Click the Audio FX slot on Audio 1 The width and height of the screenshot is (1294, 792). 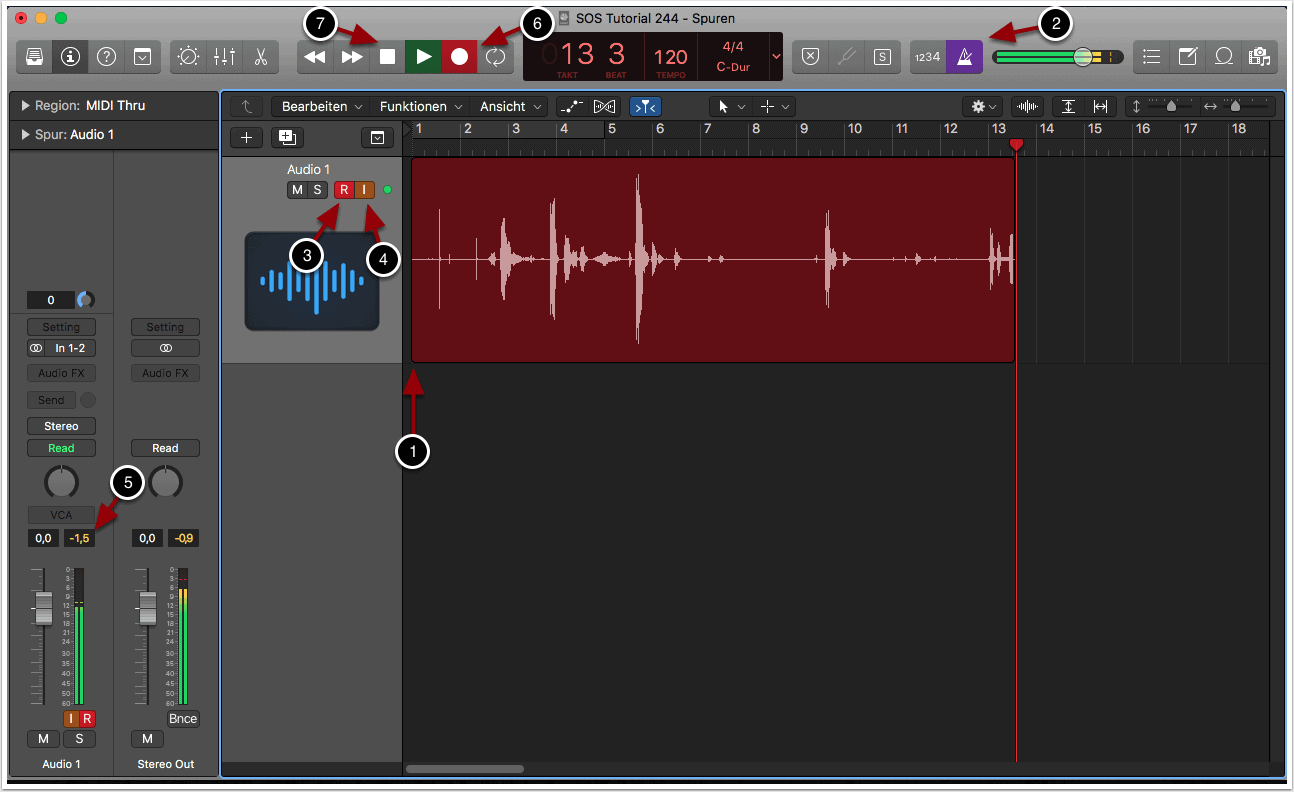coord(61,373)
